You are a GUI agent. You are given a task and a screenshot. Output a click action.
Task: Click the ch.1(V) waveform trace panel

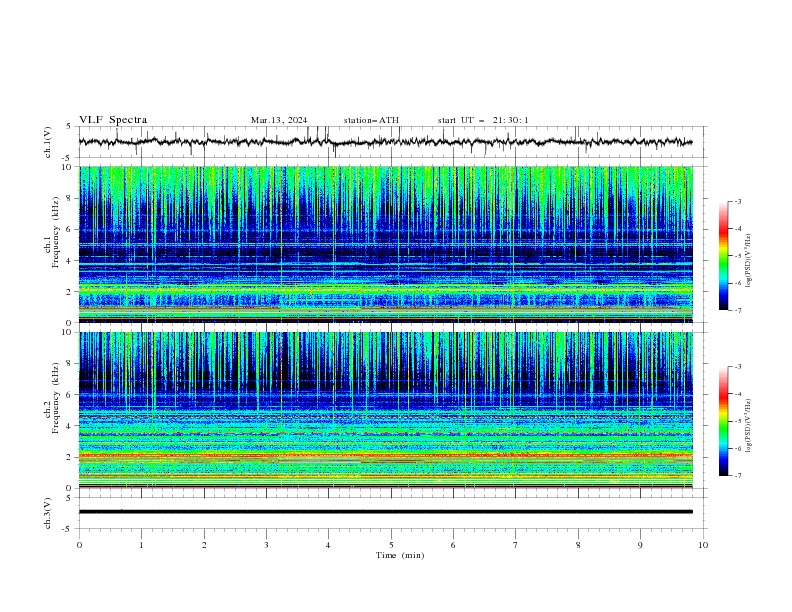click(393, 142)
